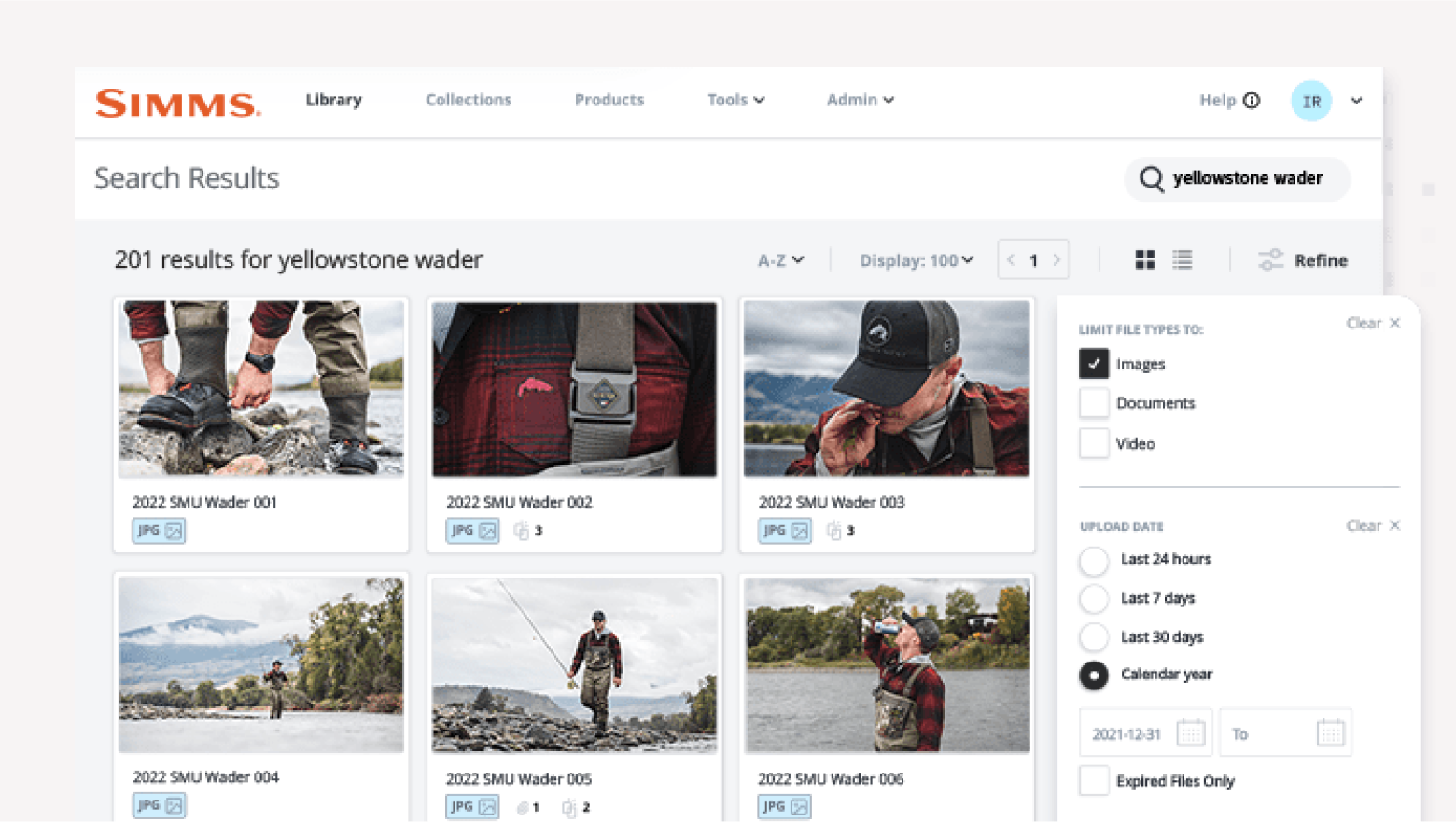The height and width of the screenshot is (822, 1456).
Task: Select Last 30 days upload date
Action: [1094, 637]
